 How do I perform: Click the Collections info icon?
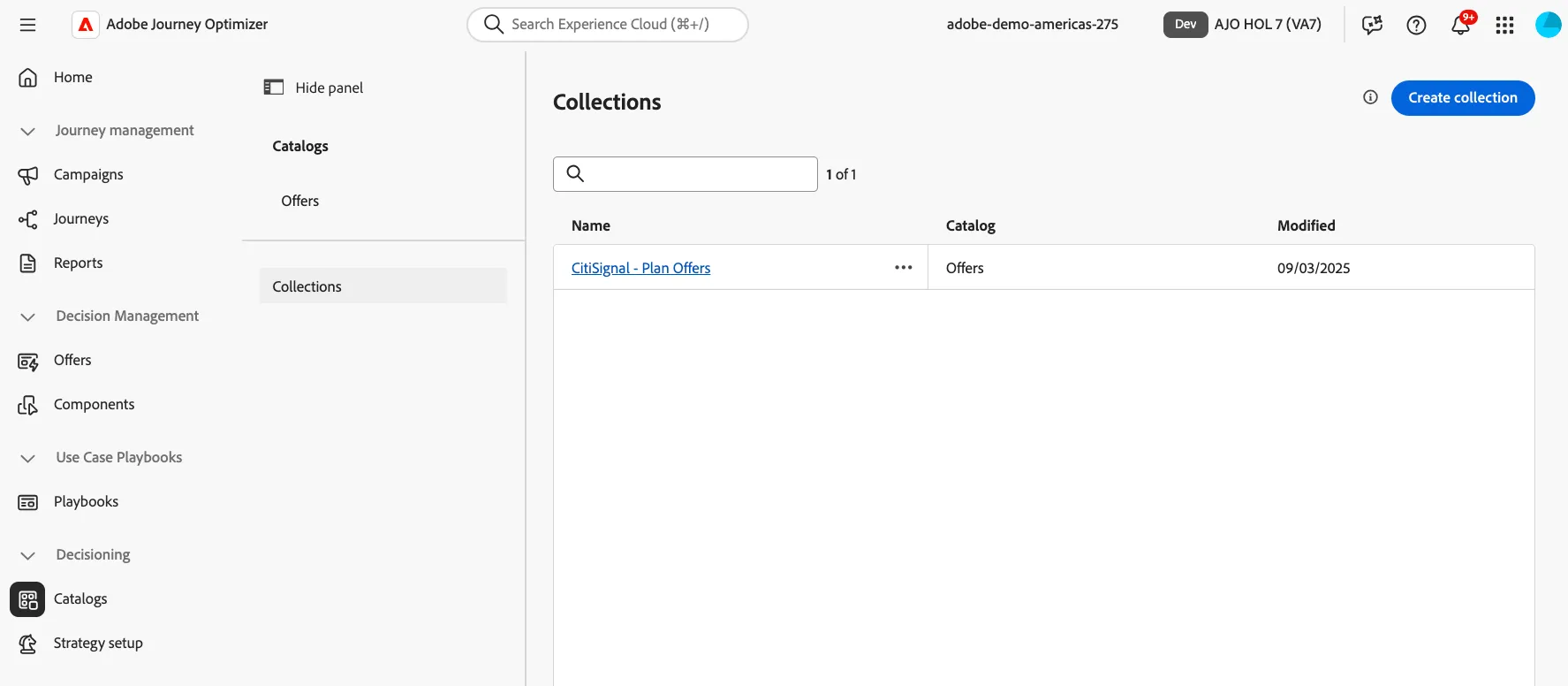[1370, 97]
